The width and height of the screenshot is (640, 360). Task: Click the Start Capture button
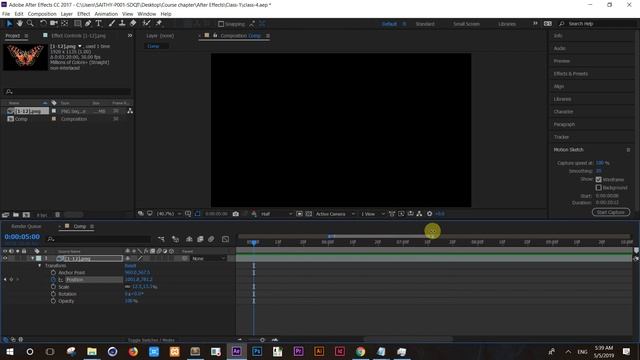611,212
